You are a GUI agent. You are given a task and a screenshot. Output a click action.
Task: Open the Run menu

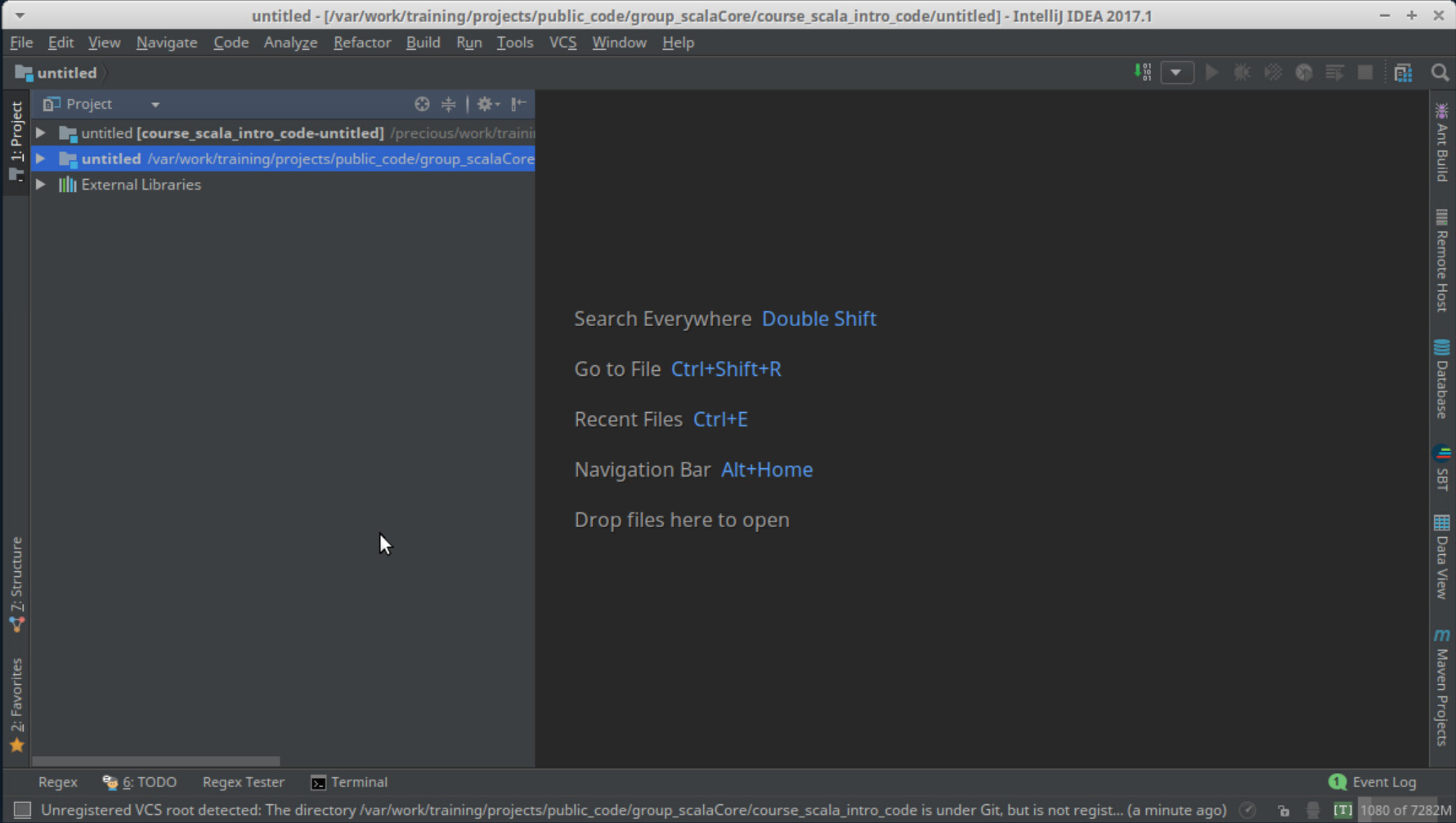468,42
